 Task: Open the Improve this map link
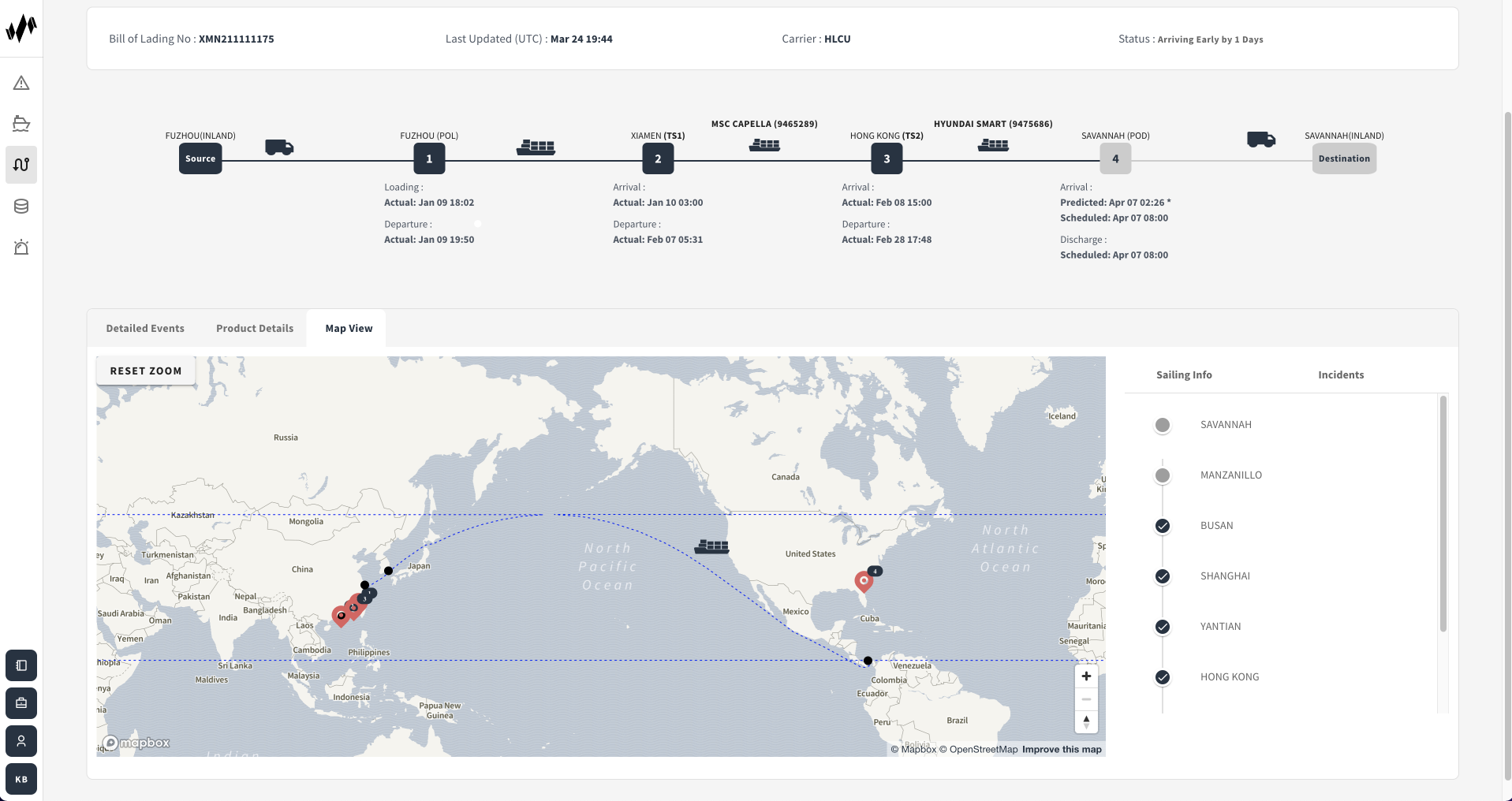click(x=1062, y=749)
